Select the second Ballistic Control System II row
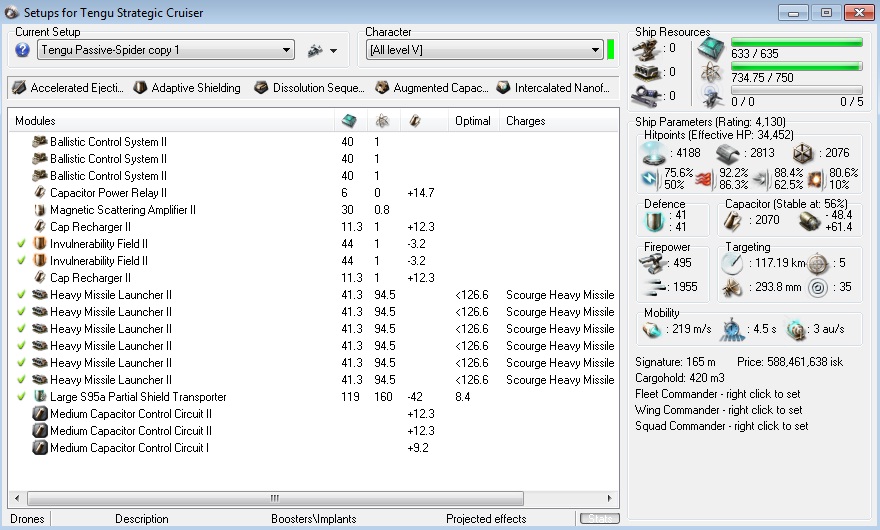The image size is (880, 530). pos(314,159)
